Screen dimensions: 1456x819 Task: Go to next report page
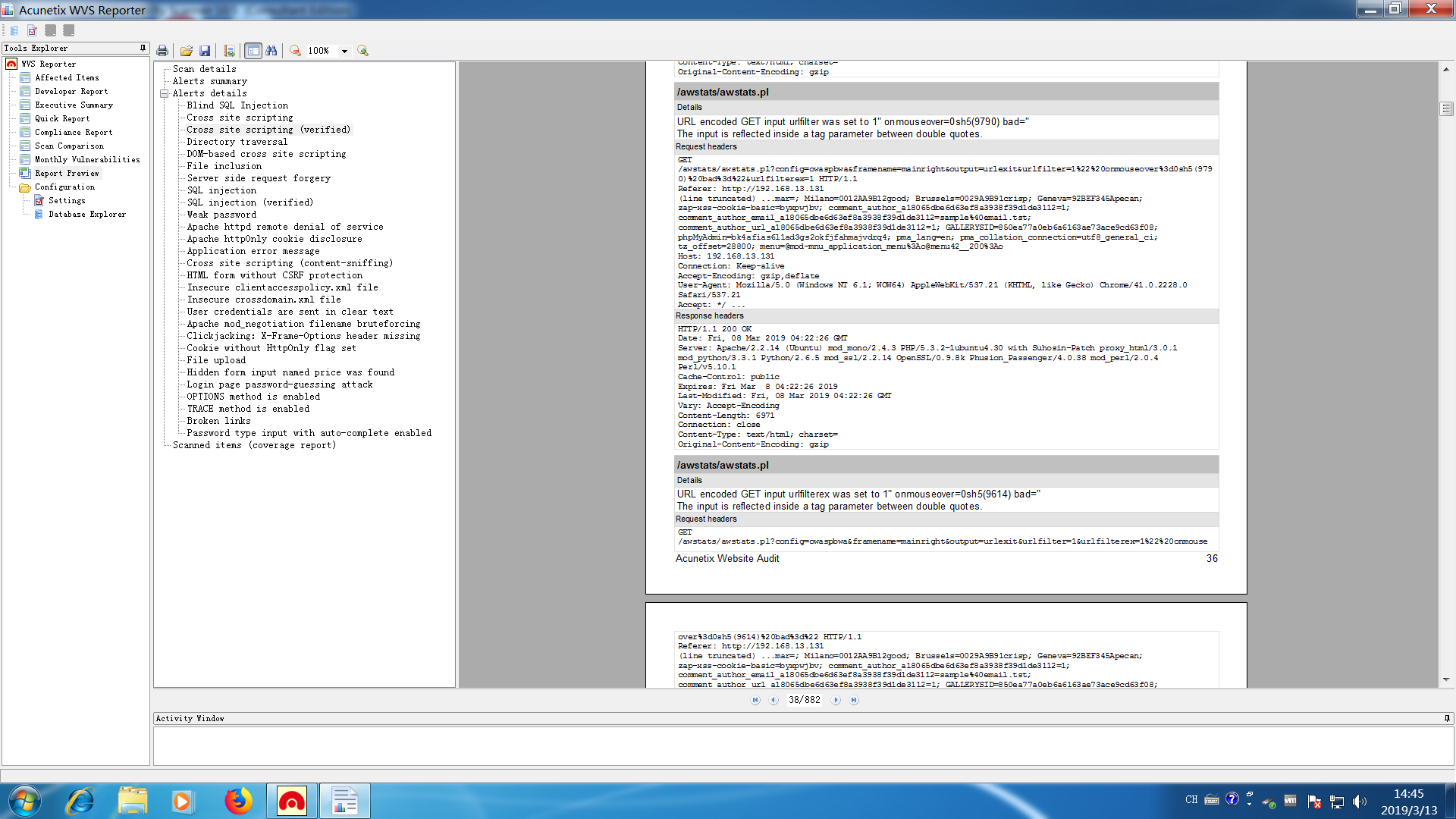tap(836, 700)
